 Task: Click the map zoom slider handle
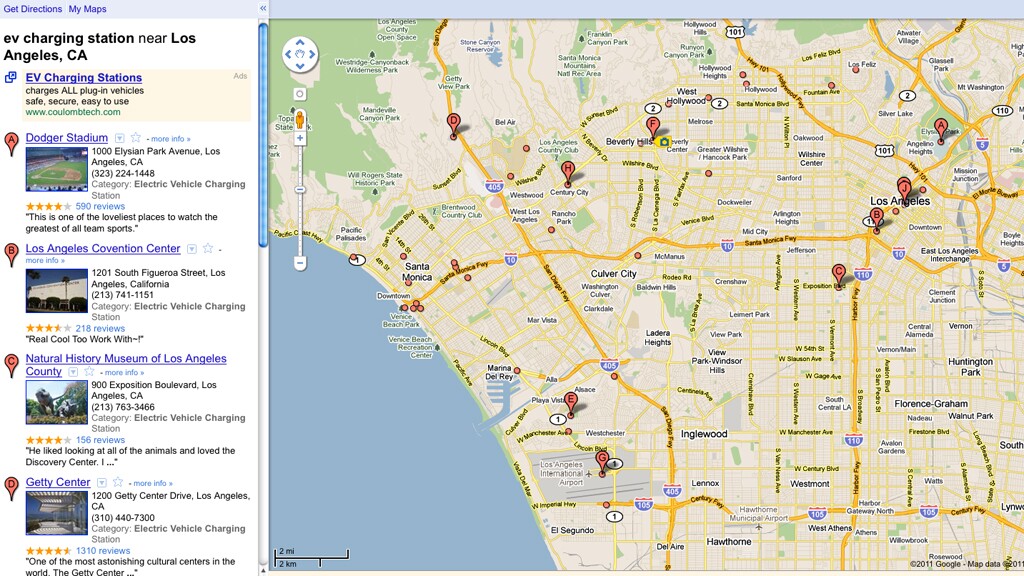click(x=300, y=189)
